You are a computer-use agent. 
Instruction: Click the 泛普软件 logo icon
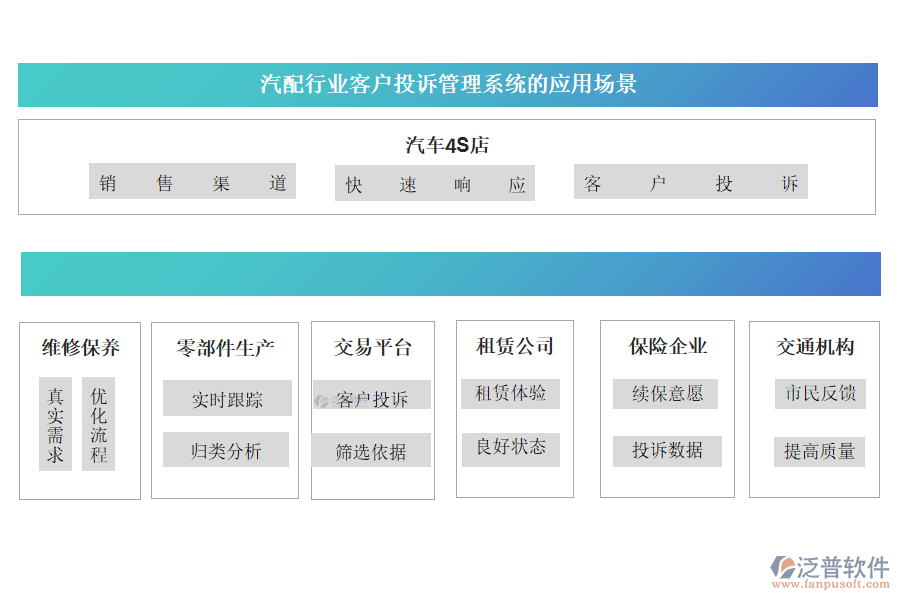tap(781, 568)
